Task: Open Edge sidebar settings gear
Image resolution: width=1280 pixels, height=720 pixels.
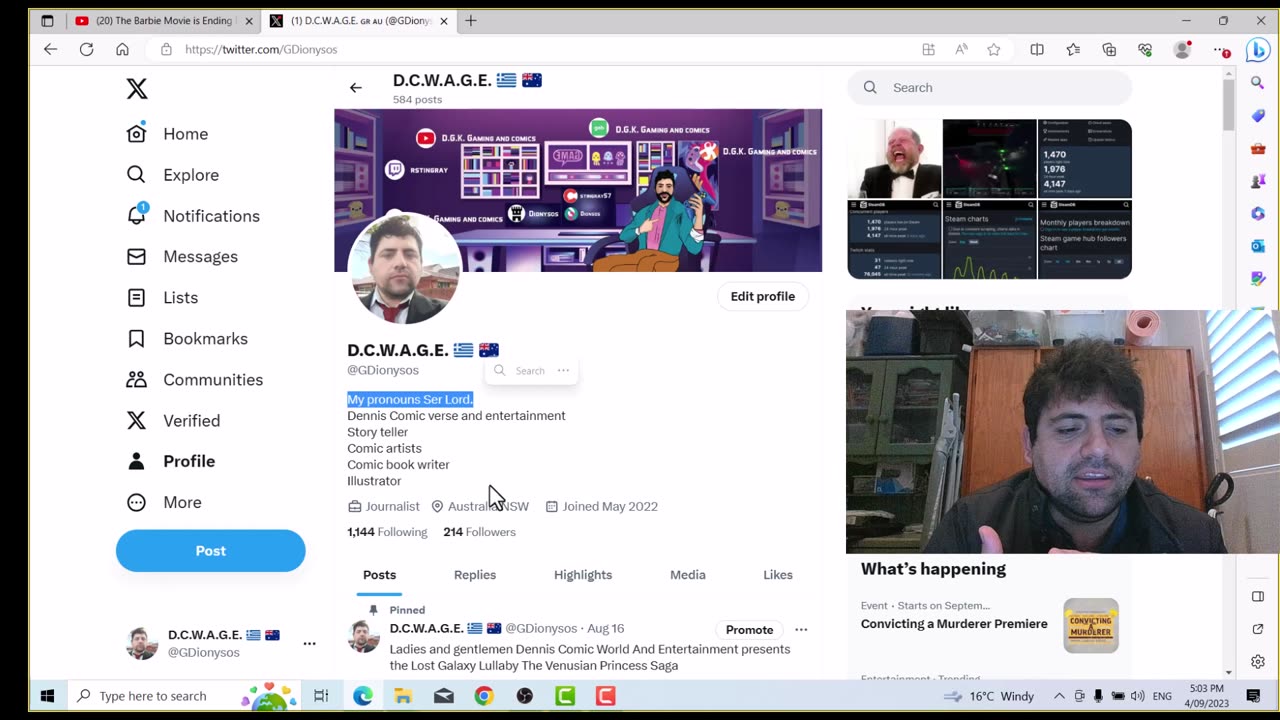Action: coord(1258,662)
